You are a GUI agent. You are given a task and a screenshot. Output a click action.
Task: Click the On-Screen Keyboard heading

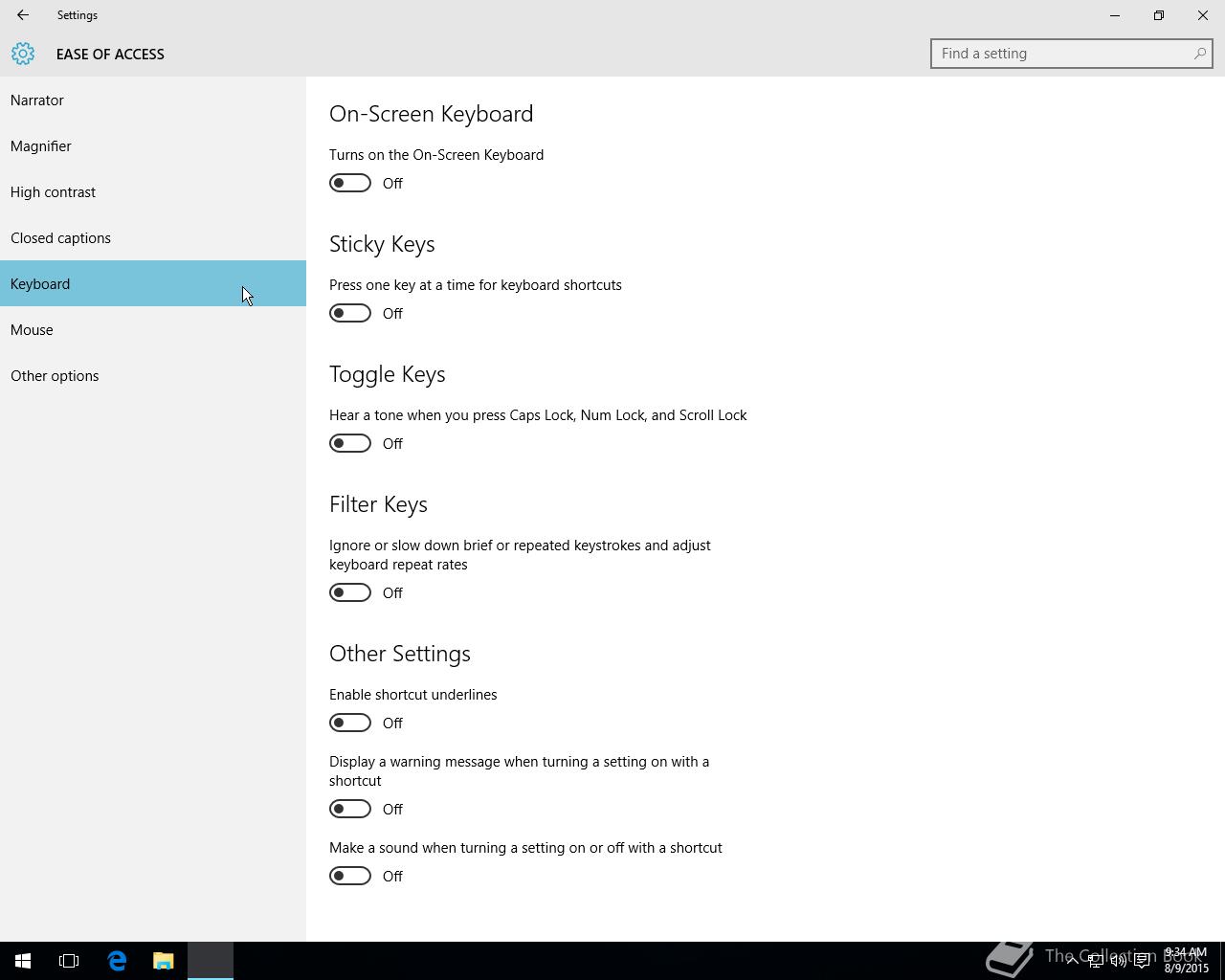click(432, 114)
